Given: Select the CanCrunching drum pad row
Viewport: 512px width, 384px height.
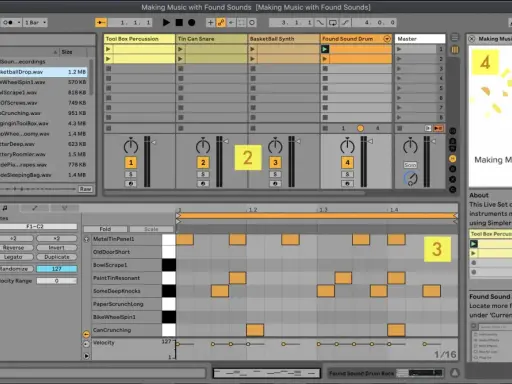Looking at the screenshot, I should 127,330.
